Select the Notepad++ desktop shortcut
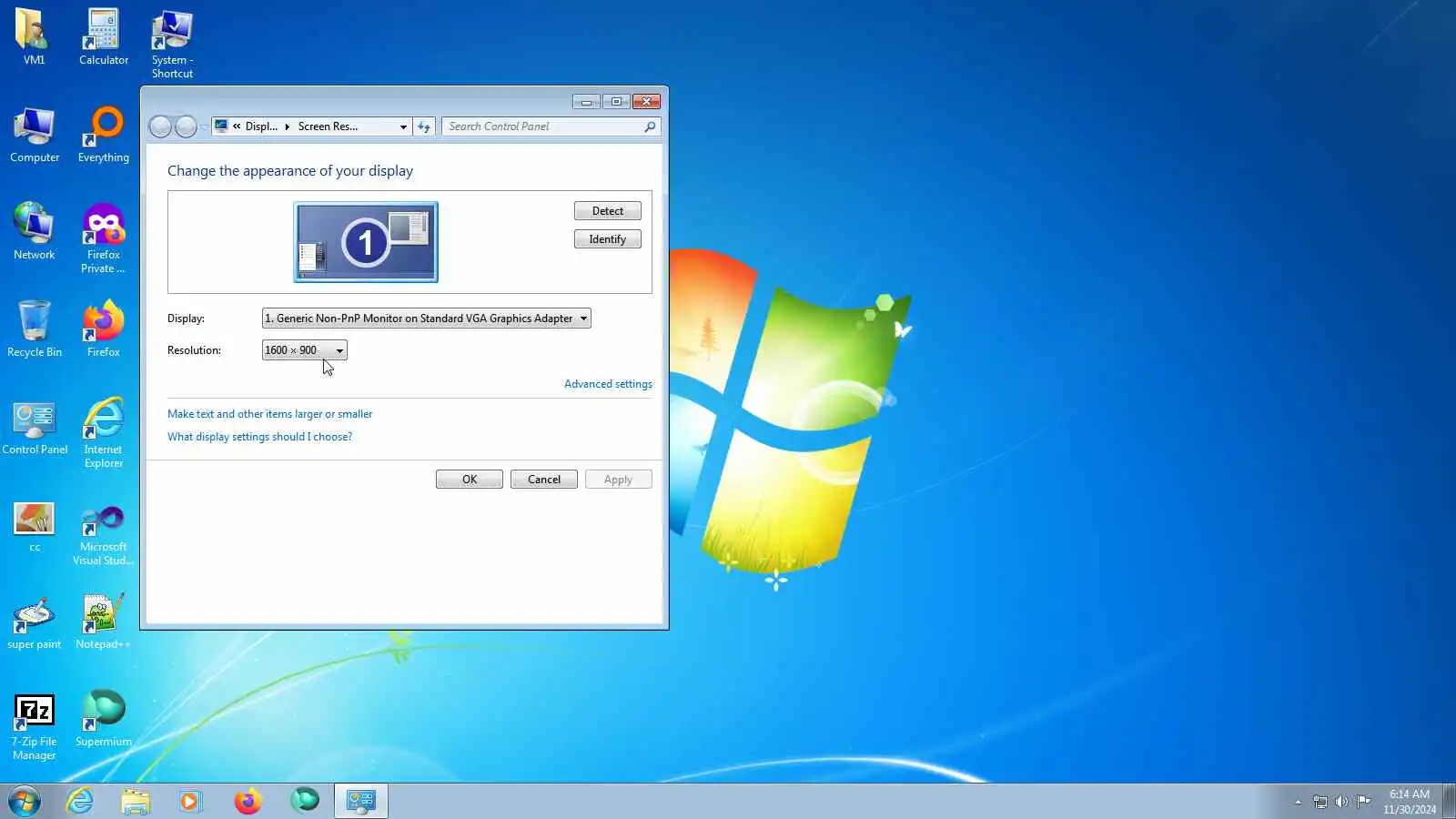 point(103,623)
